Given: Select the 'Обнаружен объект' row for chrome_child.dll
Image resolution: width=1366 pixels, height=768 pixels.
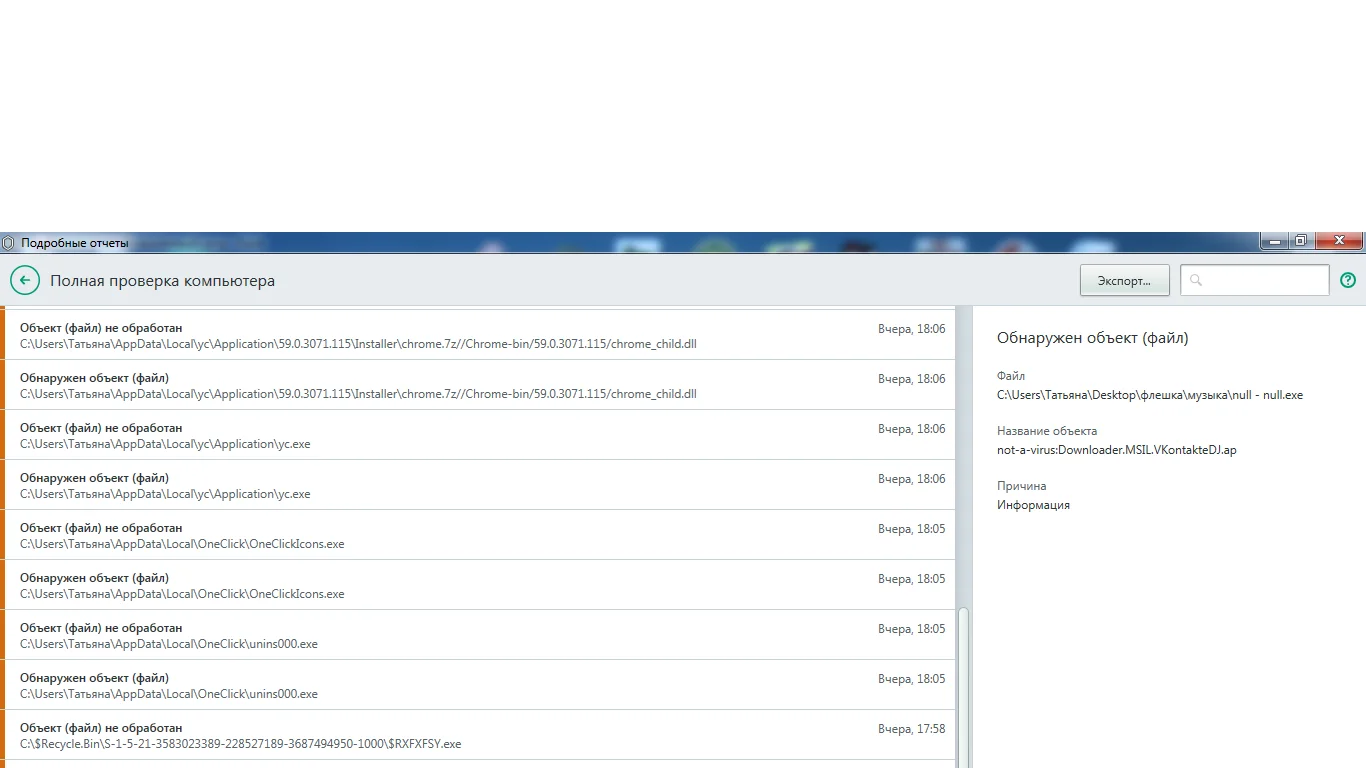Looking at the screenshot, I should [478, 385].
